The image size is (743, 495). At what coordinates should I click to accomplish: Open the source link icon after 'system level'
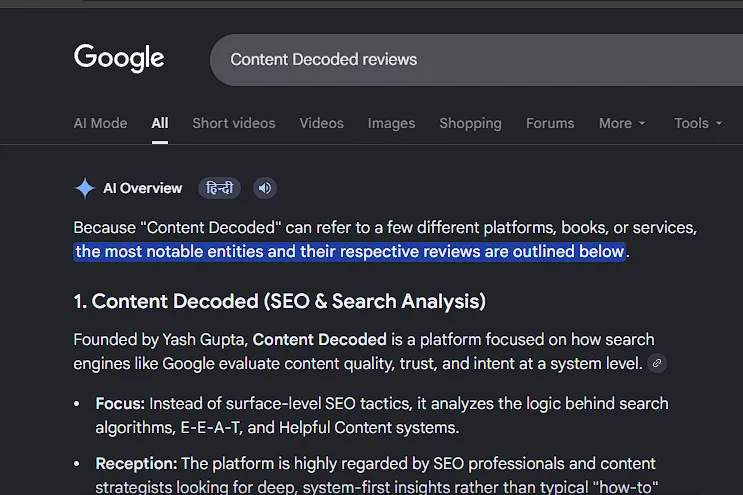657,363
